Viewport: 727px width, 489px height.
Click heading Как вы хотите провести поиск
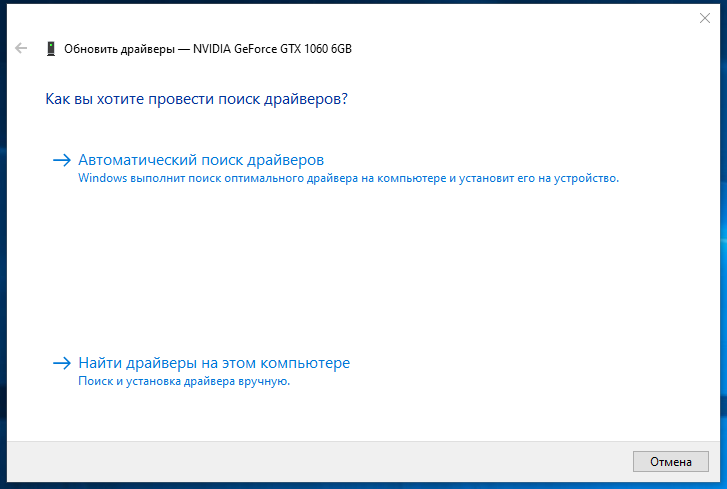196,99
